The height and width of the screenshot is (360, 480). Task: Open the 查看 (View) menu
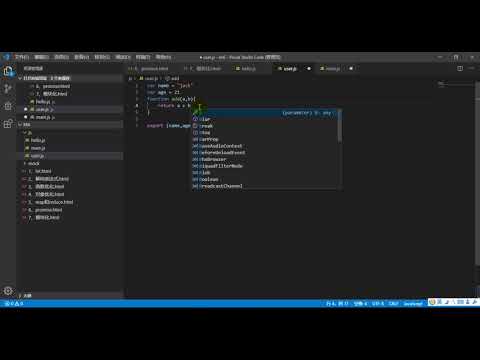82,57
